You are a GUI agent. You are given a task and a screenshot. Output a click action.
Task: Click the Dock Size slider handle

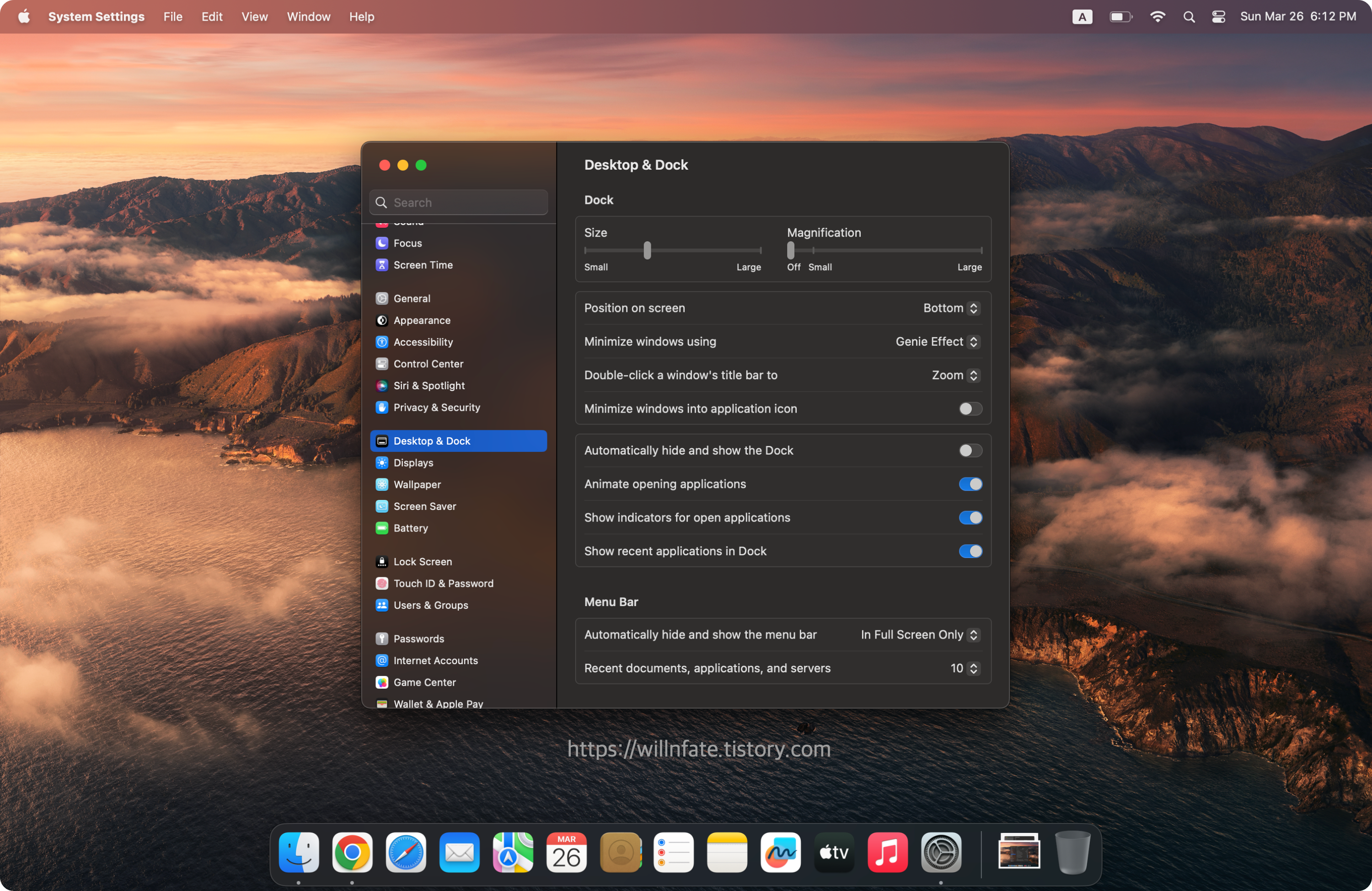pos(647,250)
